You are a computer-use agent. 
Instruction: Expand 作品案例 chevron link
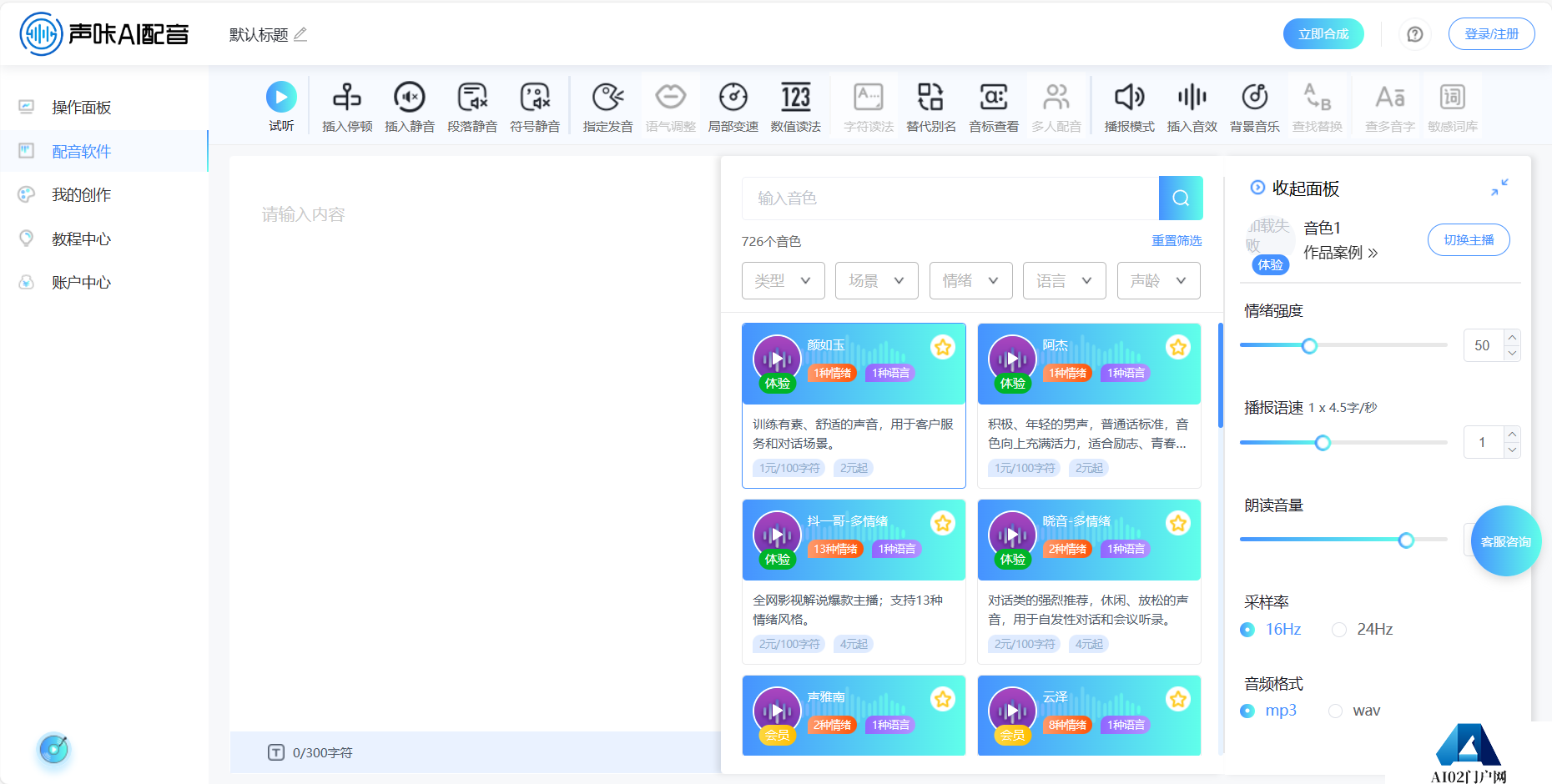pyautogui.click(x=1341, y=253)
